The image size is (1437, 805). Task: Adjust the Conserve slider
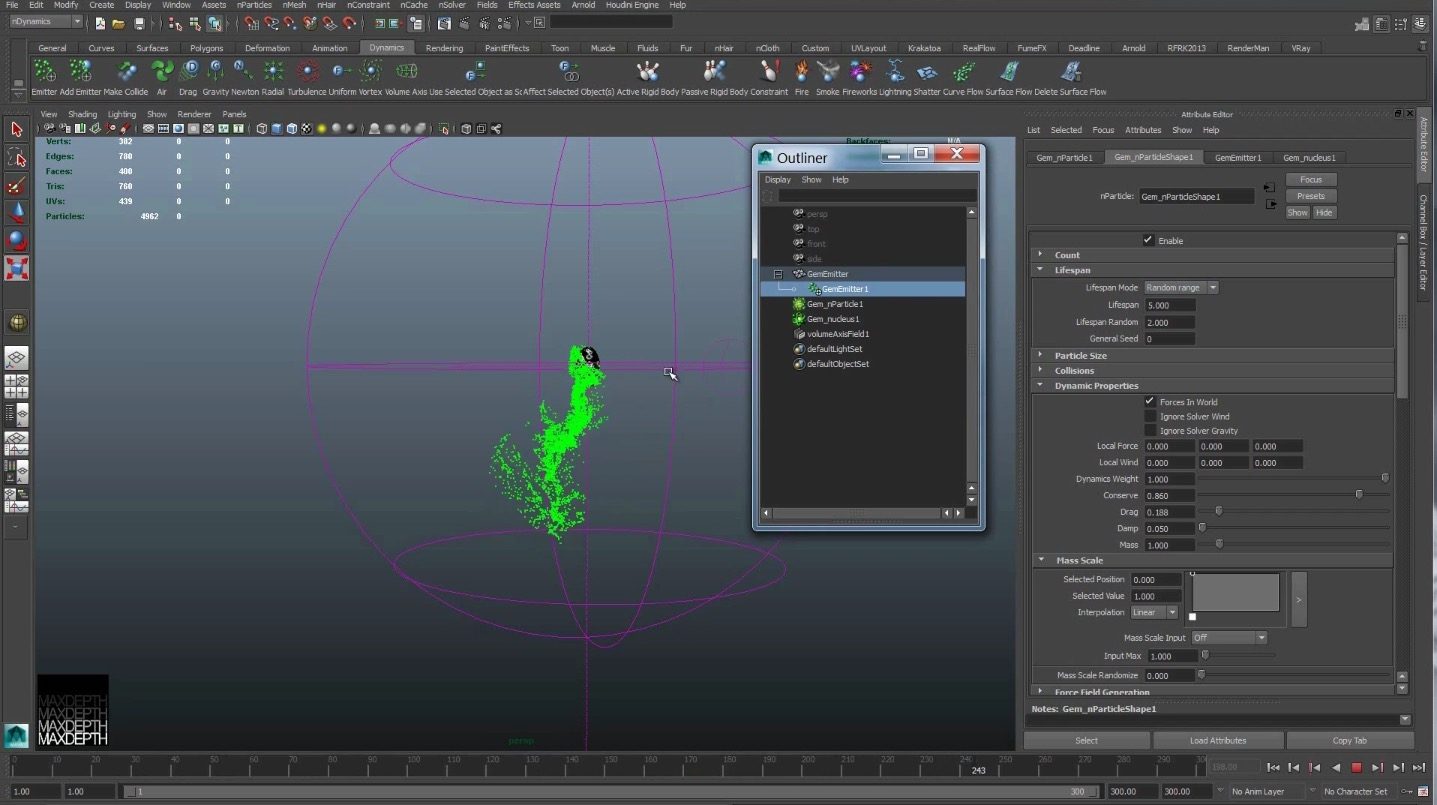click(1359, 495)
